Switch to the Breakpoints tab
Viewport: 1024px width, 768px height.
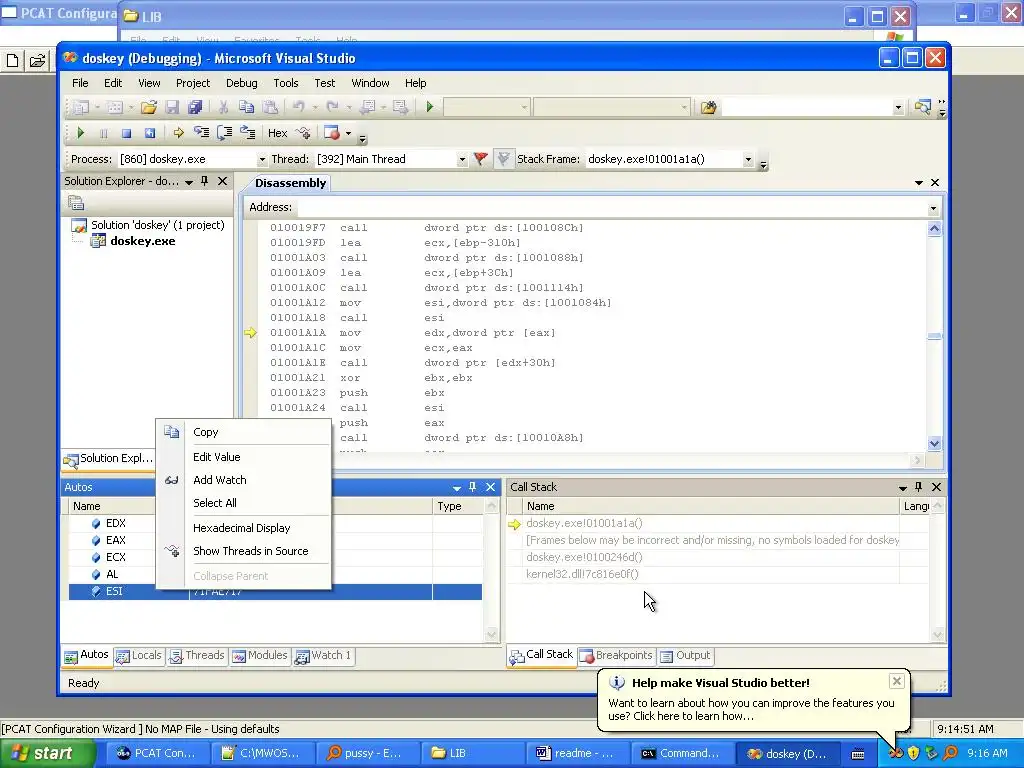tap(616, 655)
